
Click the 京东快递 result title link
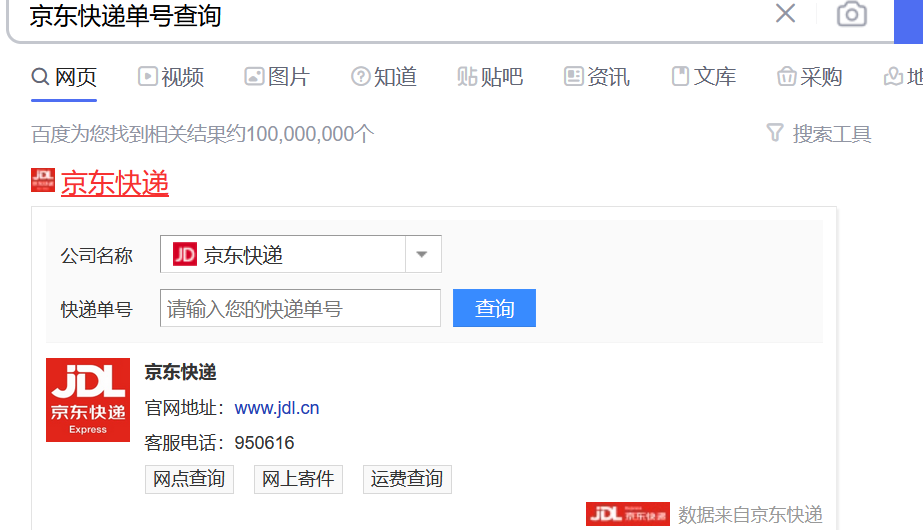(x=115, y=183)
